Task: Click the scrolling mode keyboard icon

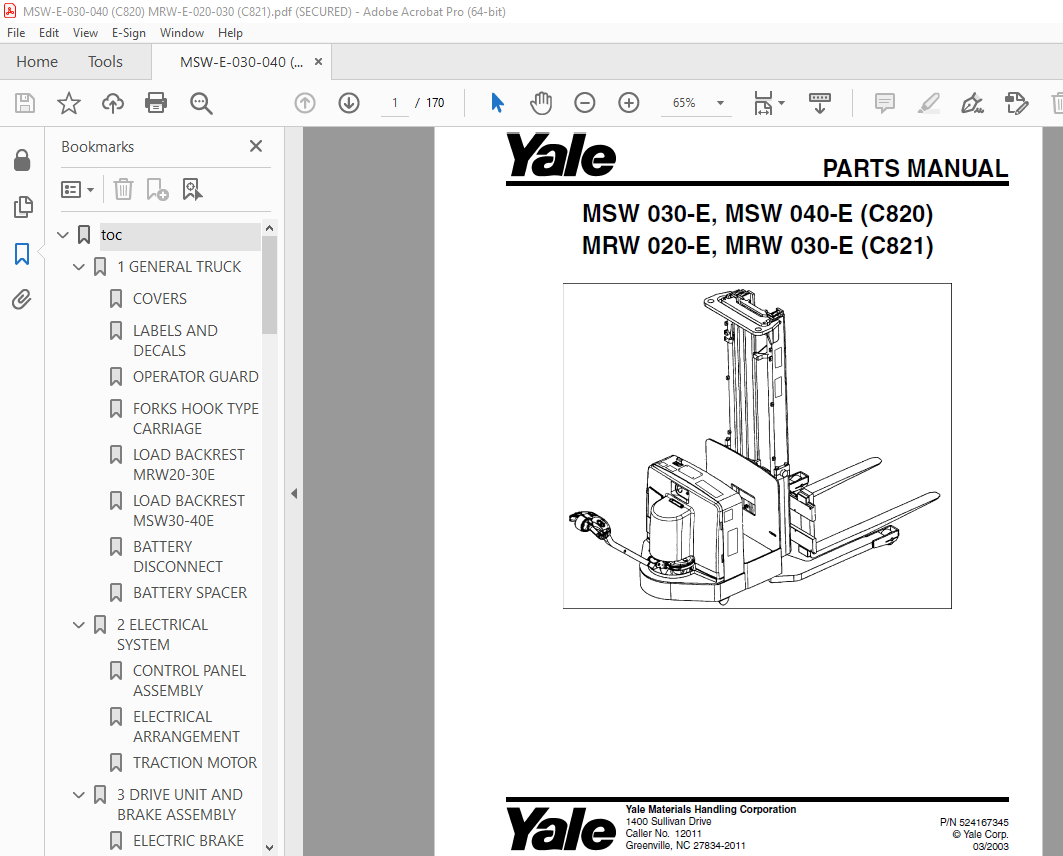Action: click(820, 103)
